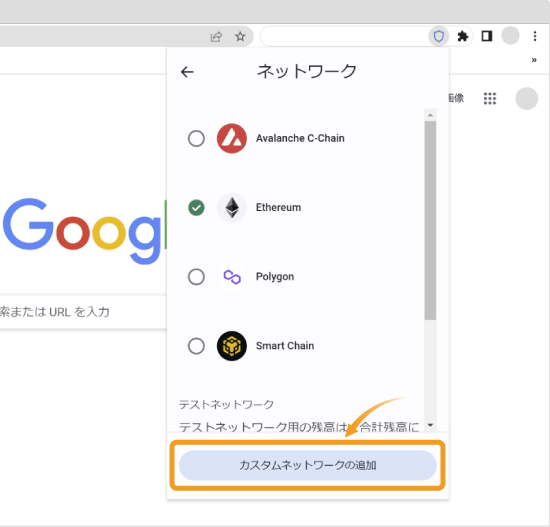Click the Google search input field

[83, 312]
